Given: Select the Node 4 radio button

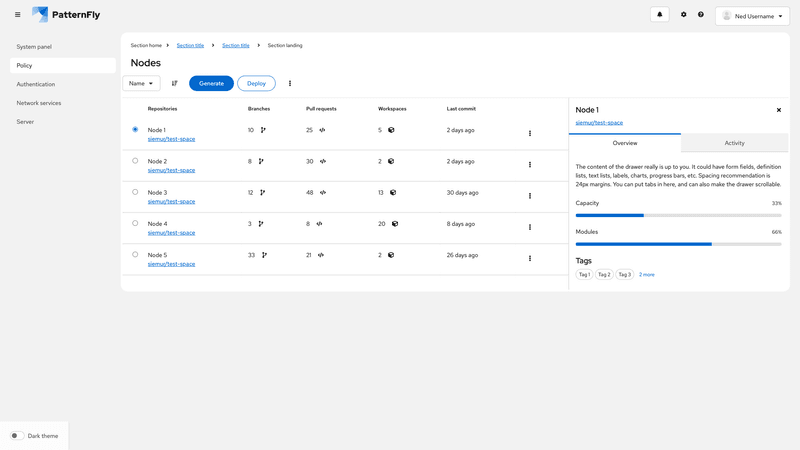Looking at the screenshot, I should pyautogui.click(x=135, y=223).
